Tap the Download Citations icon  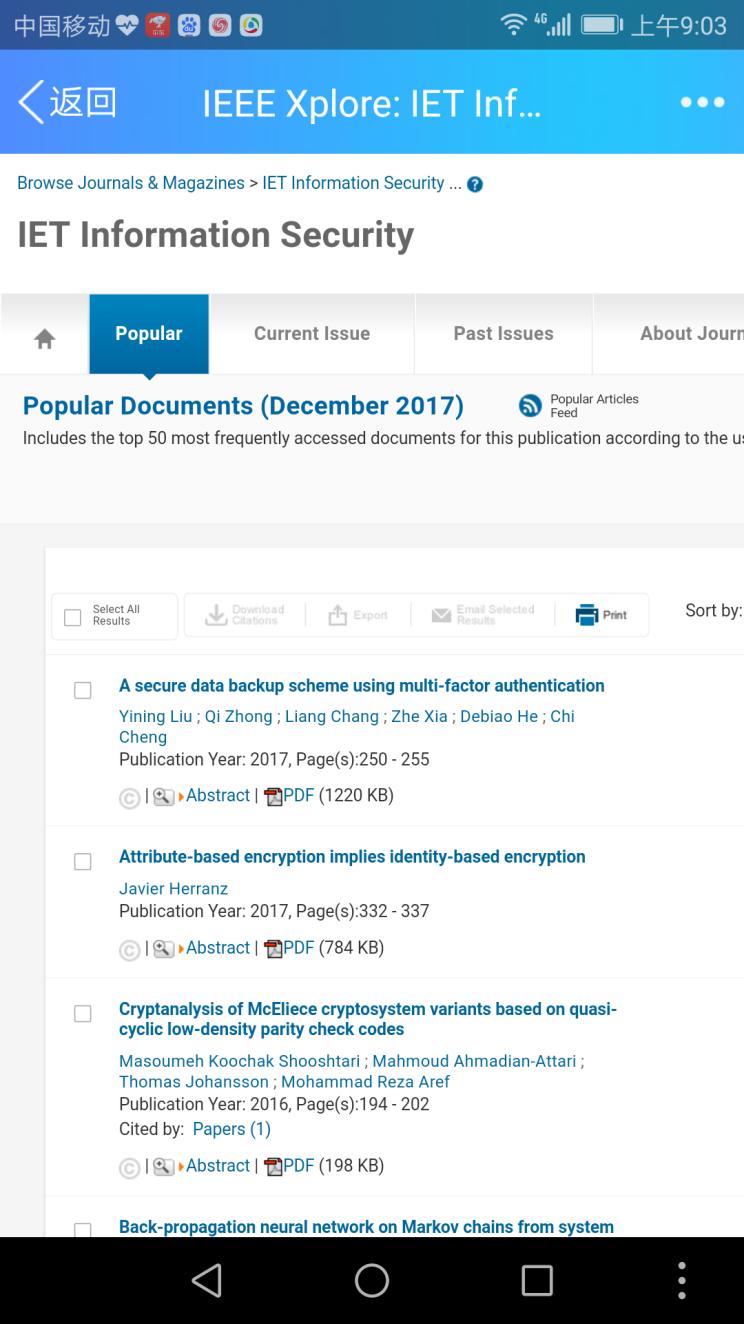pos(216,615)
